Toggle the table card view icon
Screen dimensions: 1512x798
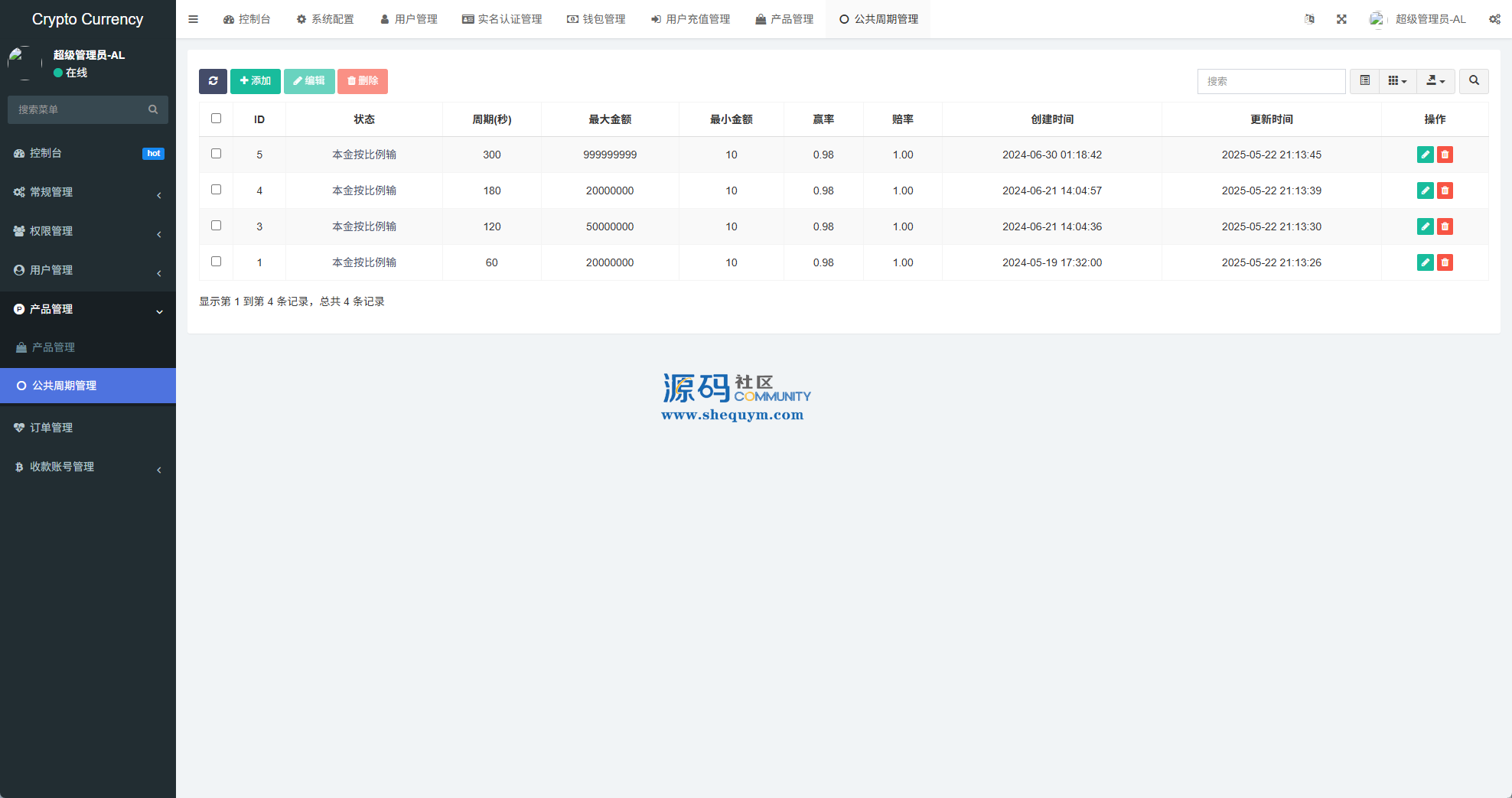click(x=1364, y=81)
